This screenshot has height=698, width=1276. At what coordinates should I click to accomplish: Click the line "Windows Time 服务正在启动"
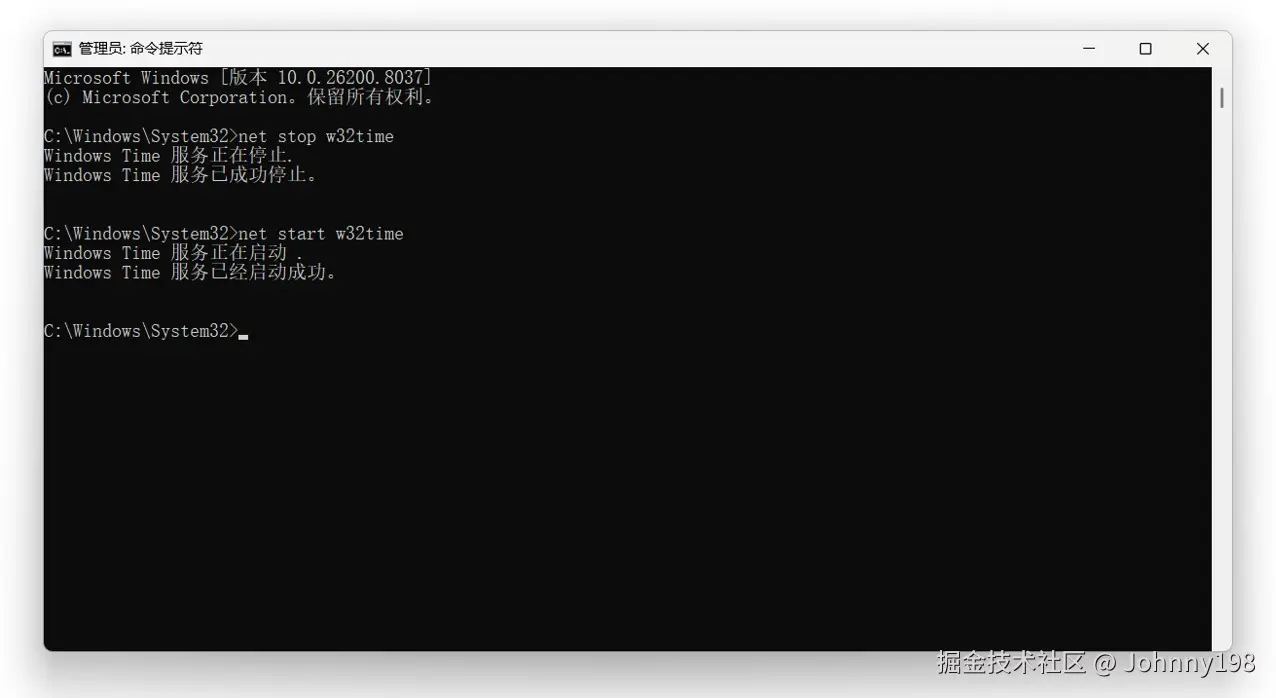[x=172, y=253]
